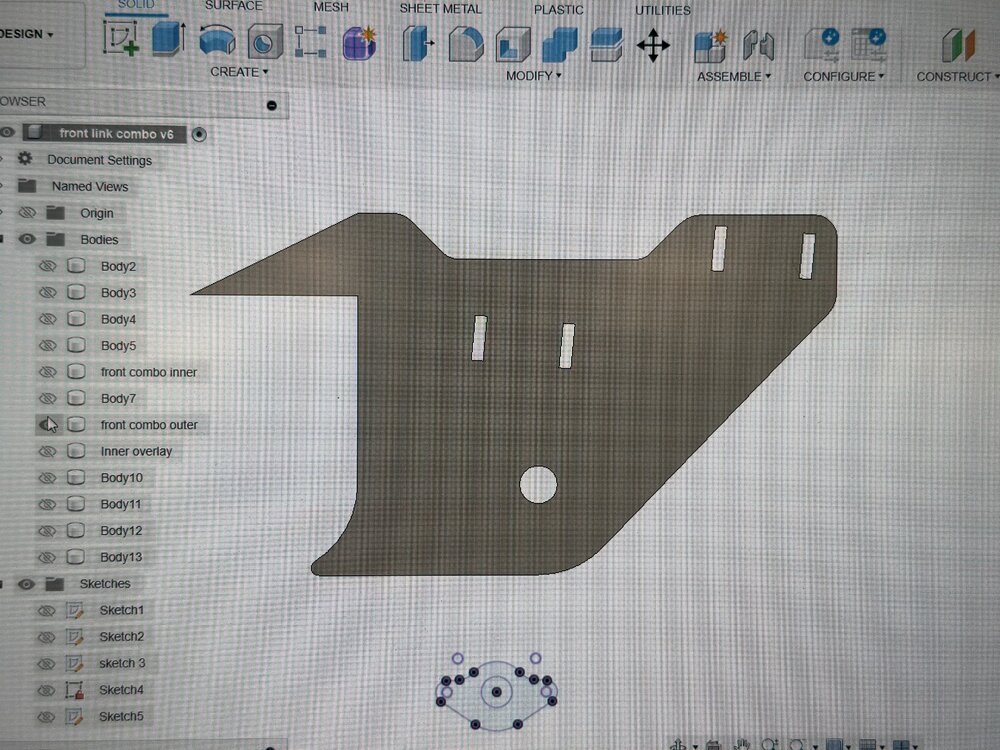Select the Joint tool icon
This screenshot has width=1000, height=750.
tap(758, 46)
